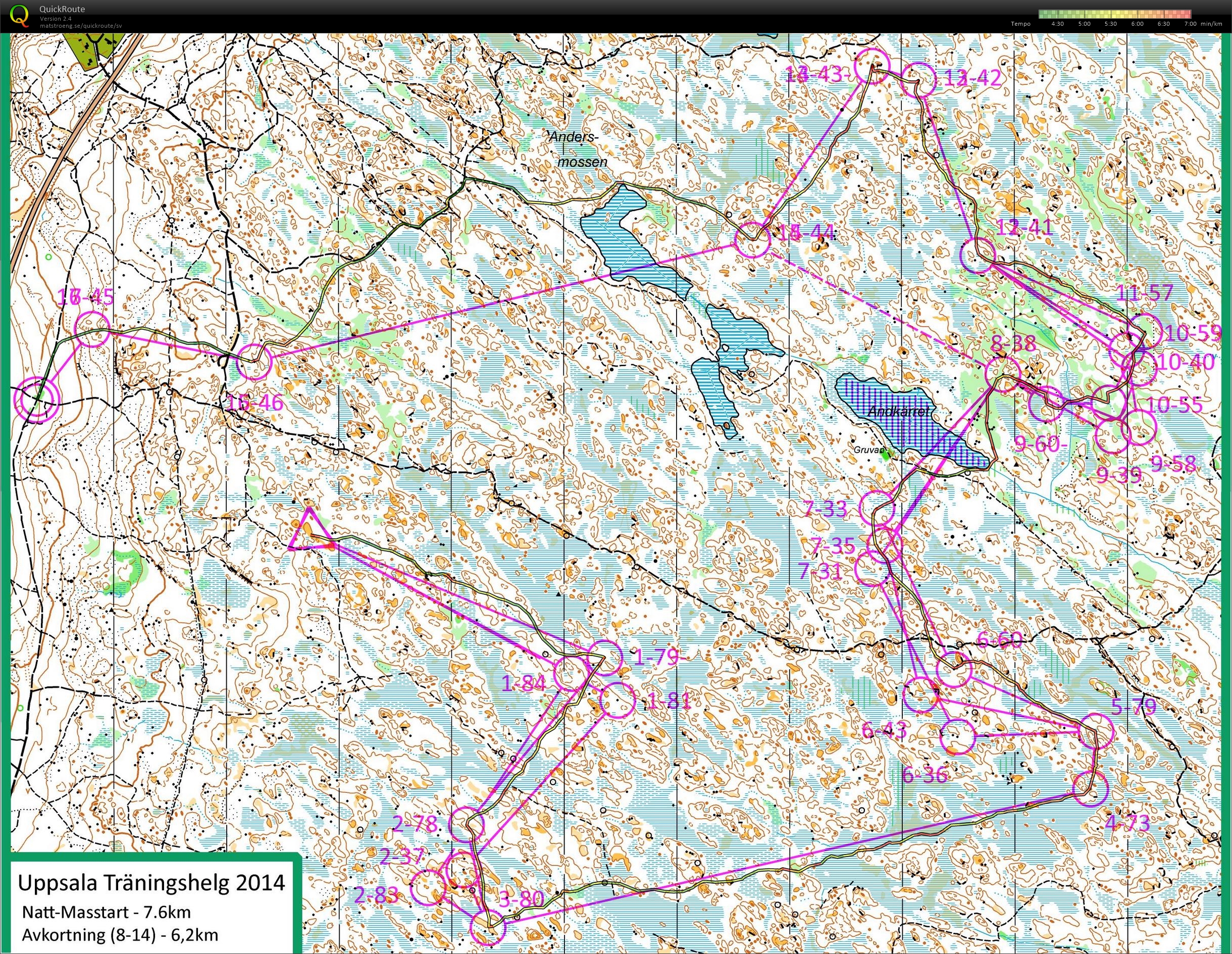Click the '5:00' tempo scale value
Screen dimensions: 1232x954
pos(1084,24)
